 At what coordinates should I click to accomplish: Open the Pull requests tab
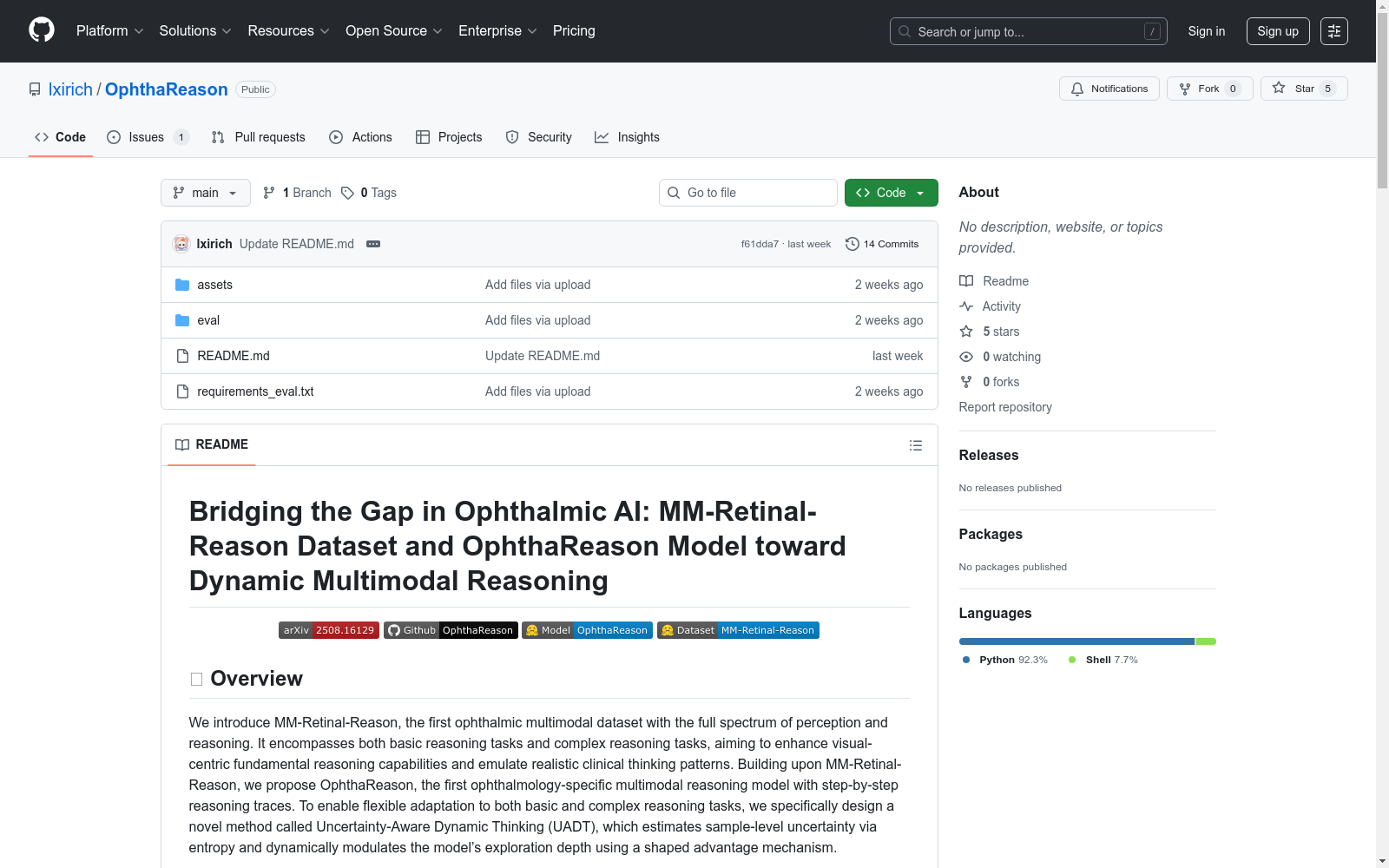259,137
